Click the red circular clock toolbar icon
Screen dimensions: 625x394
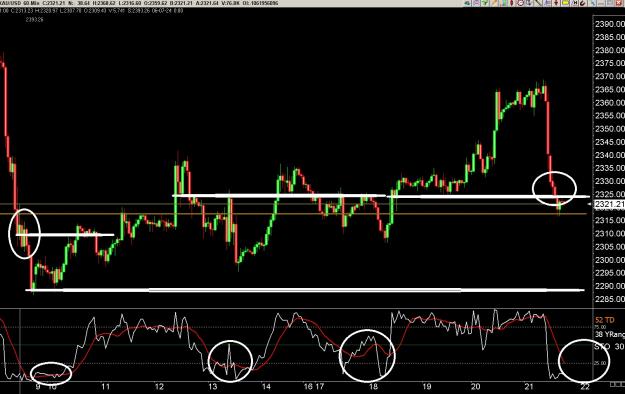point(520,3)
